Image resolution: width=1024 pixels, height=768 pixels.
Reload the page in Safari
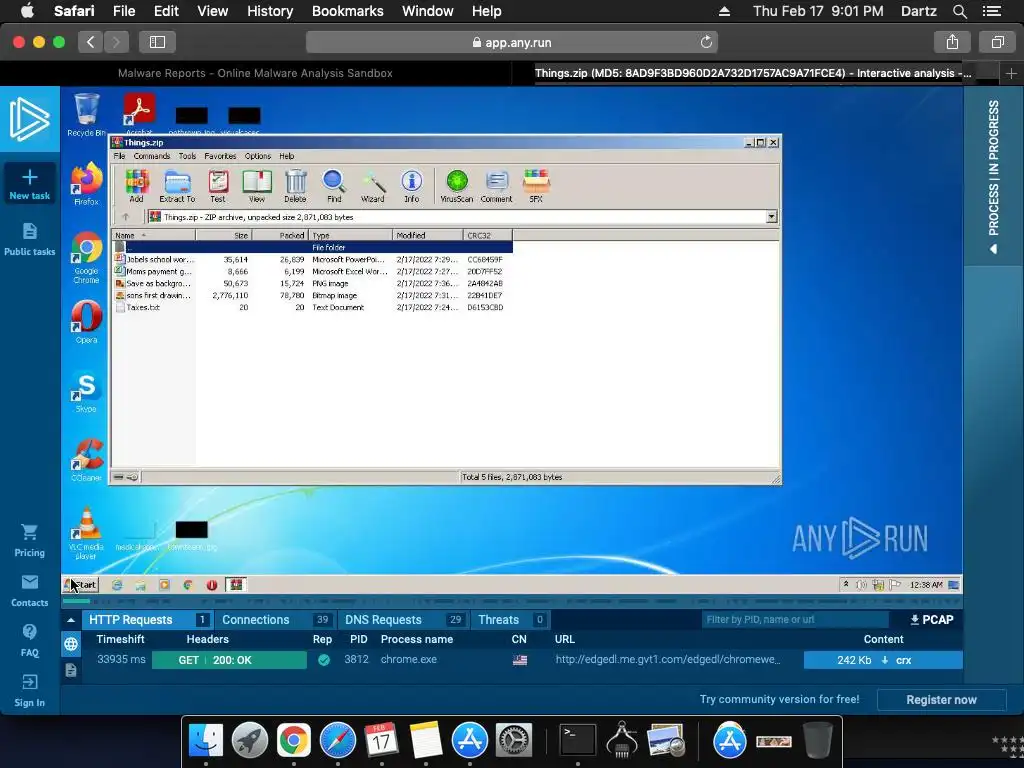coord(706,42)
